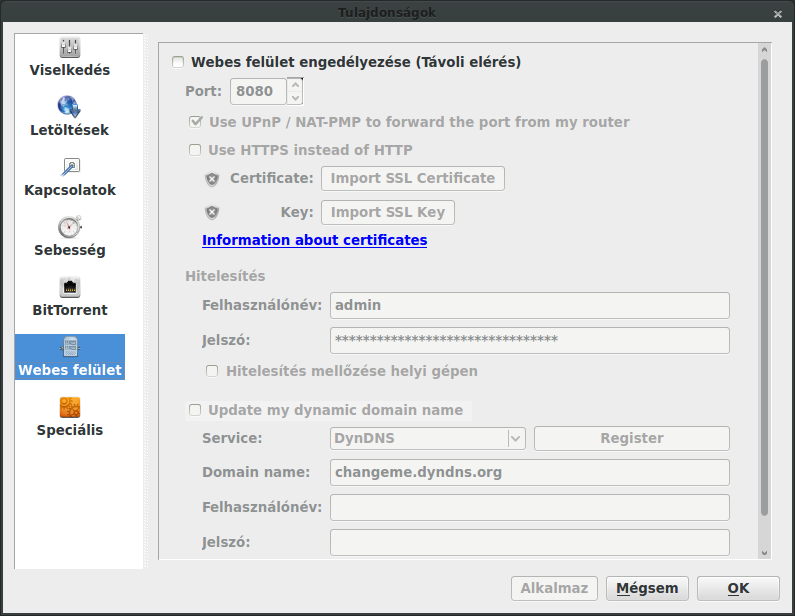Viewport: 795px width, 616px height.
Task: Click the shield icon beside Certificate
Action: point(212,179)
